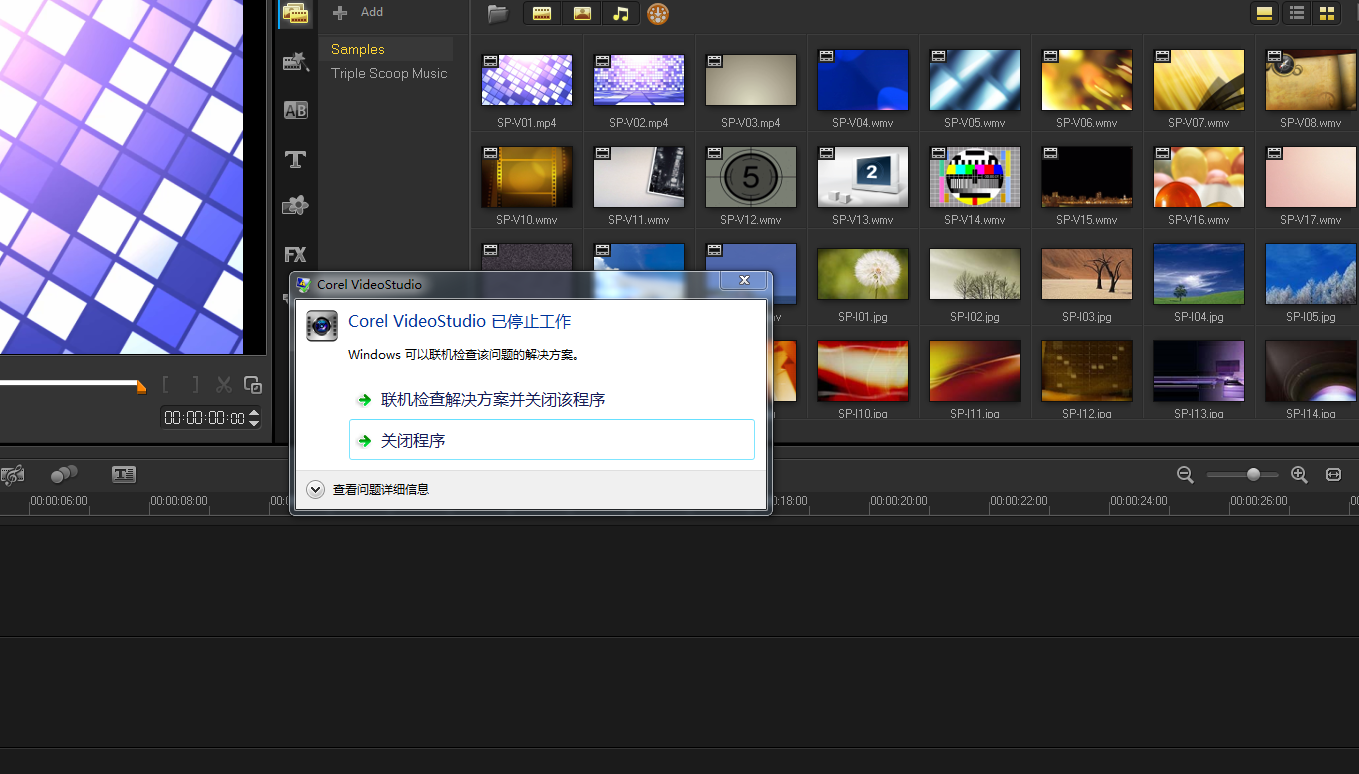
Task: Select the Graphic panel icon
Action: [295, 205]
